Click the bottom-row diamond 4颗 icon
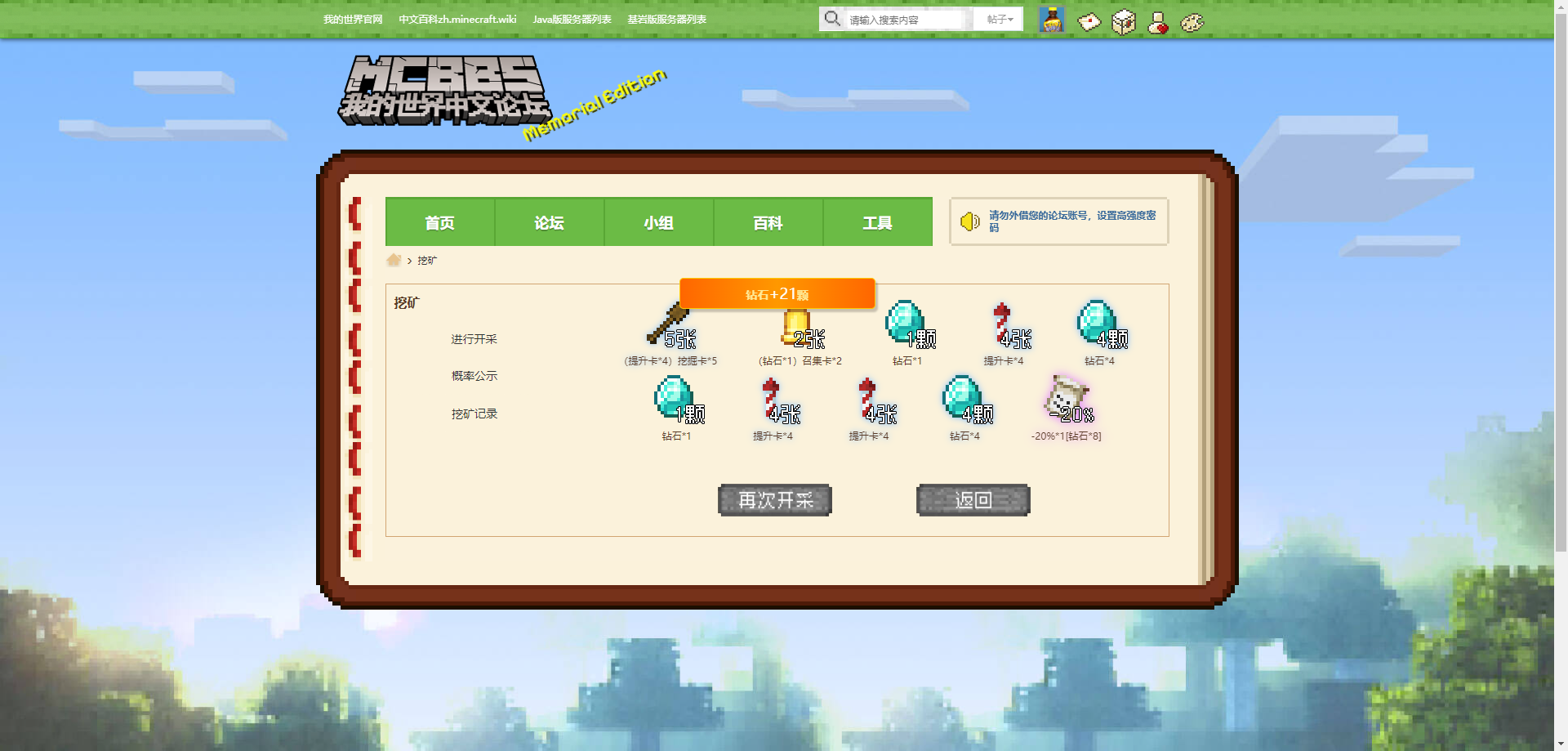 967,400
